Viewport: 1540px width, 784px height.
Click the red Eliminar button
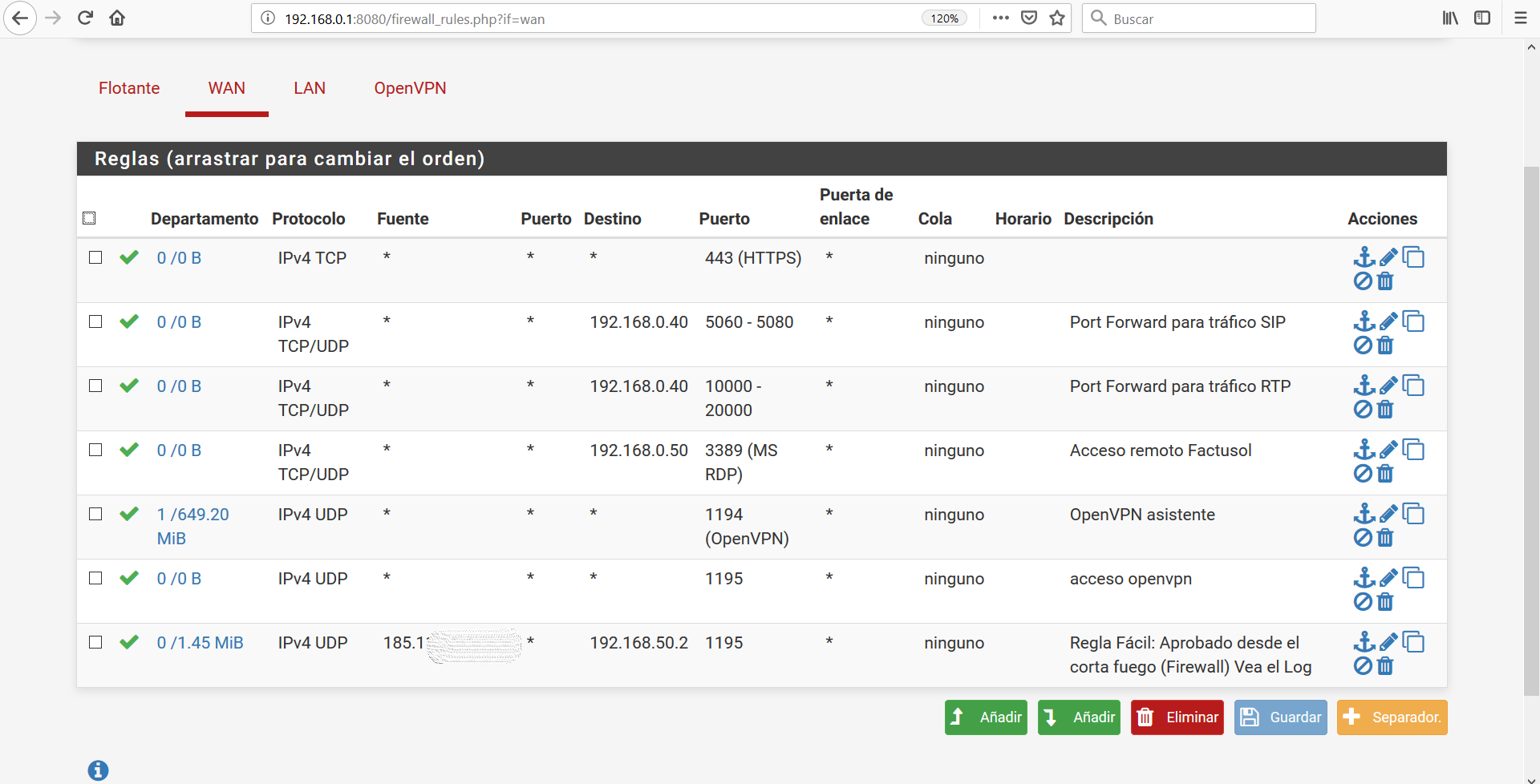click(1177, 717)
